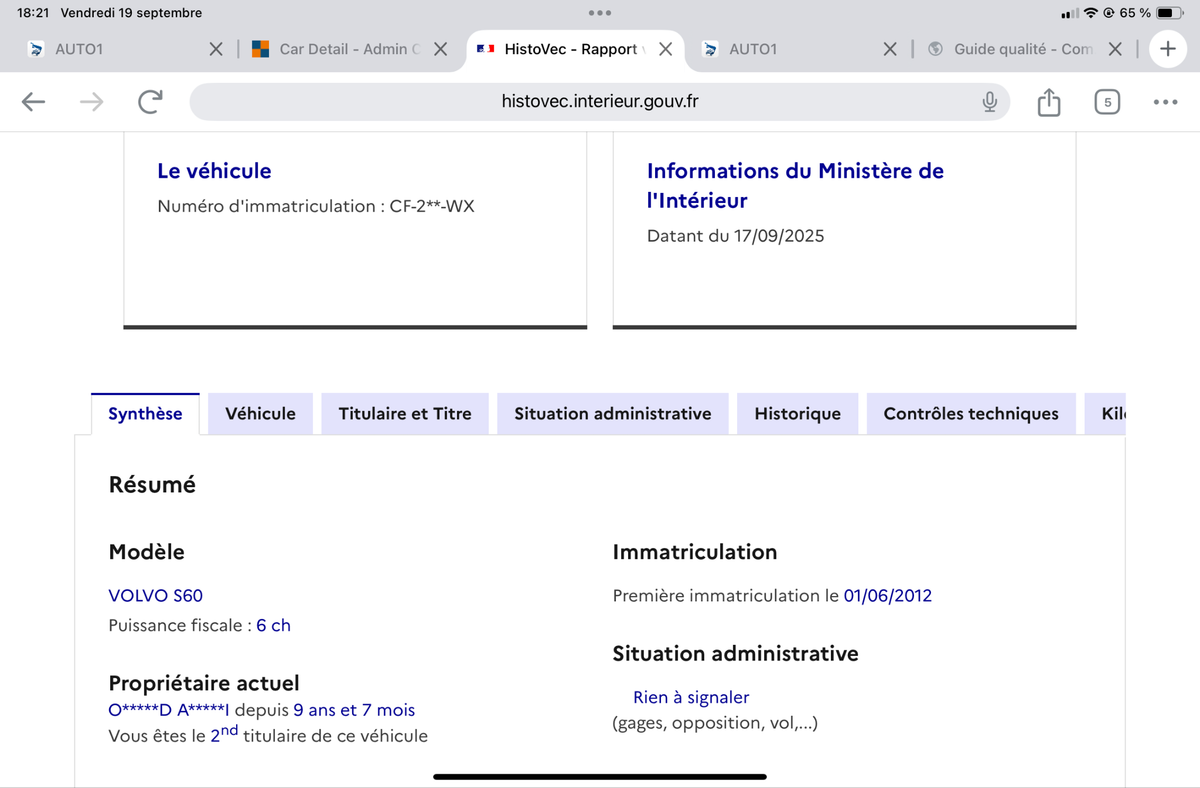Add a new browser tab
The height and width of the screenshot is (788, 1200).
[1167, 49]
